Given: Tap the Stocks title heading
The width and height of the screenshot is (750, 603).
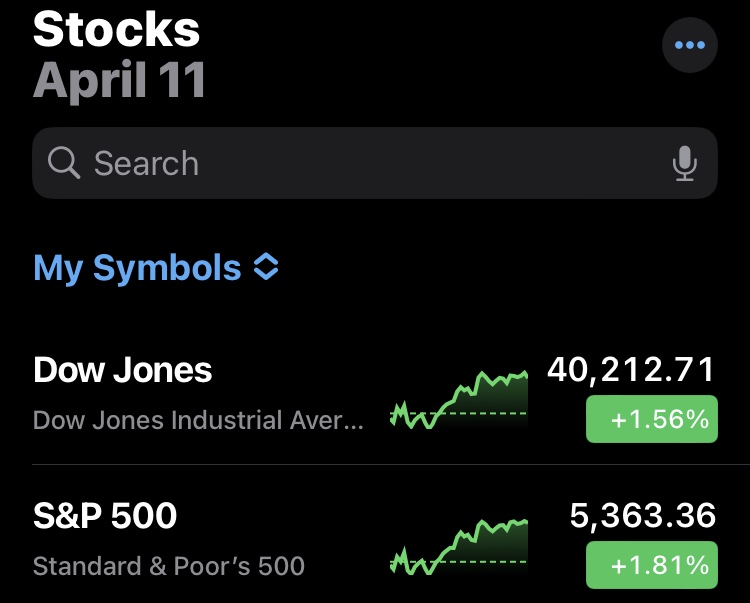Looking at the screenshot, I should (x=116, y=30).
